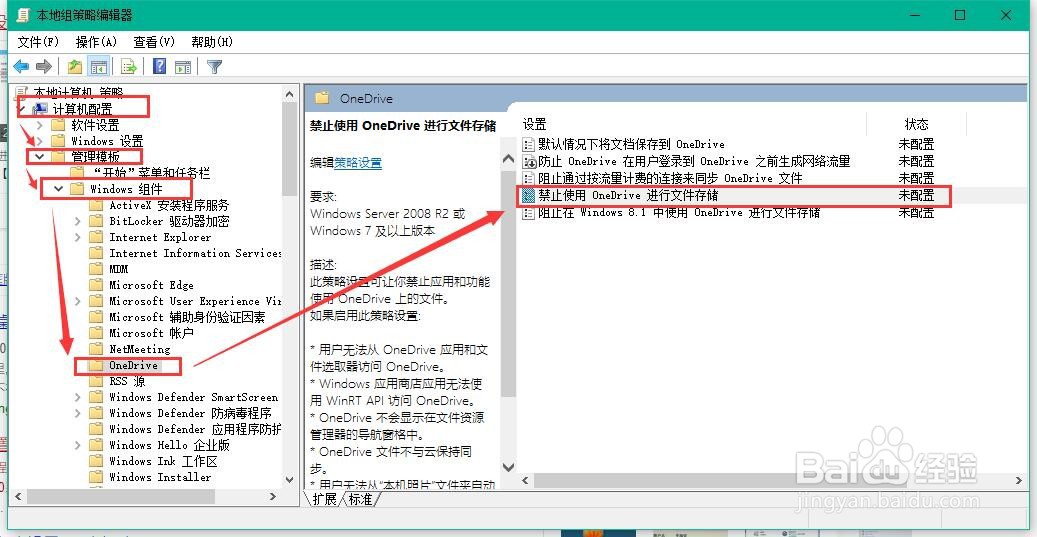
Task: Click the NetMeeting folder icon
Action: point(97,349)
